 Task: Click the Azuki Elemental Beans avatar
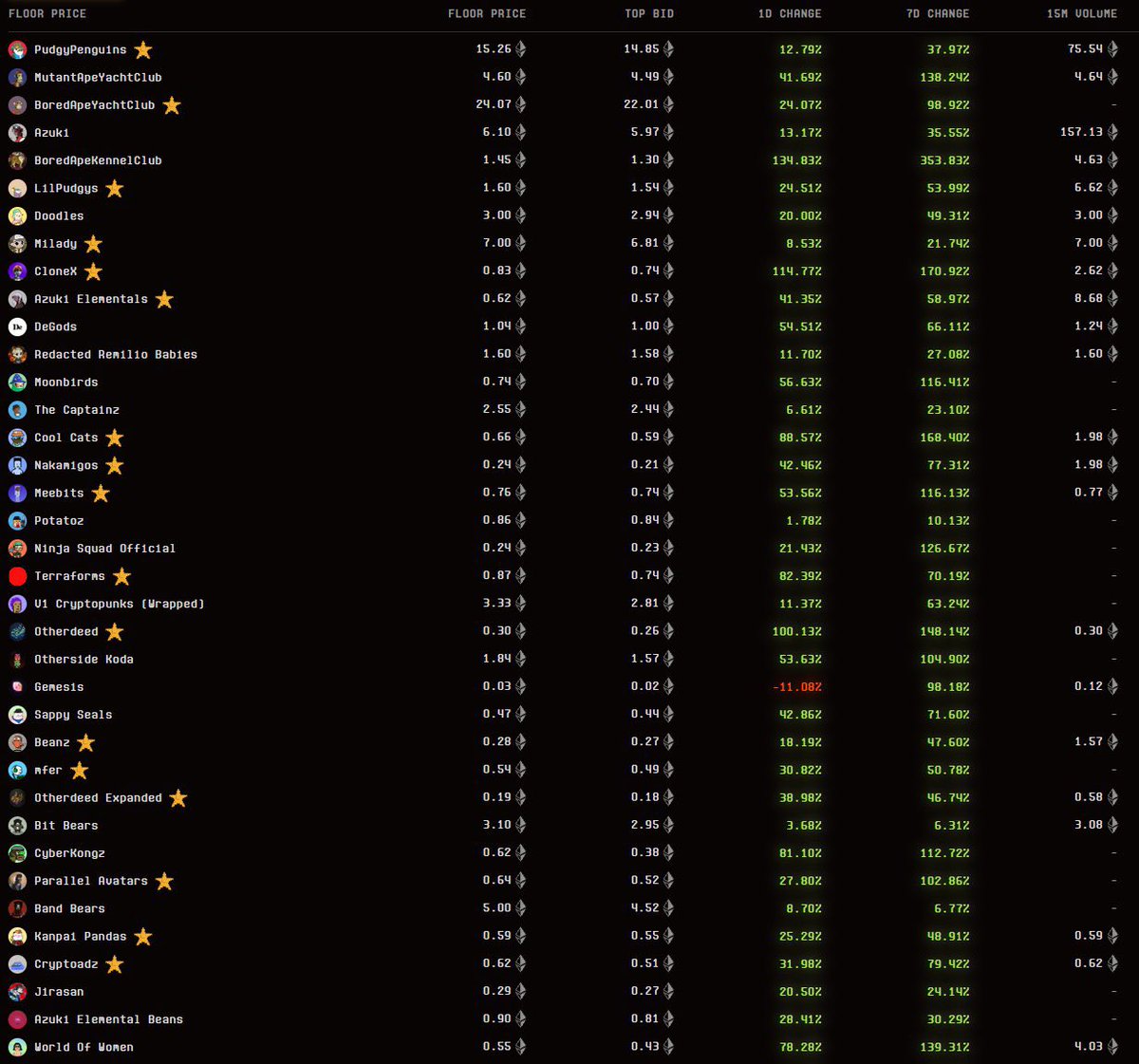[17, 1019]
